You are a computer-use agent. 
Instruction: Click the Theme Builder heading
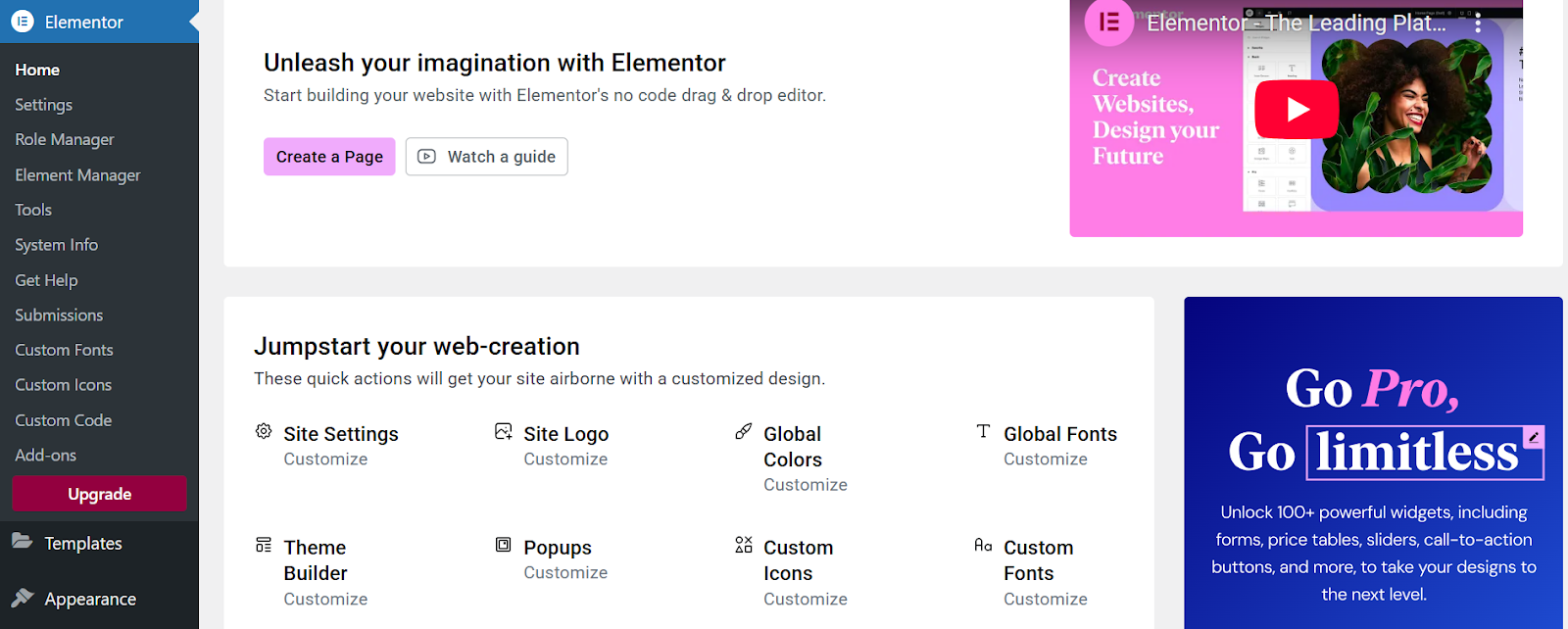(x=316, y=560)
